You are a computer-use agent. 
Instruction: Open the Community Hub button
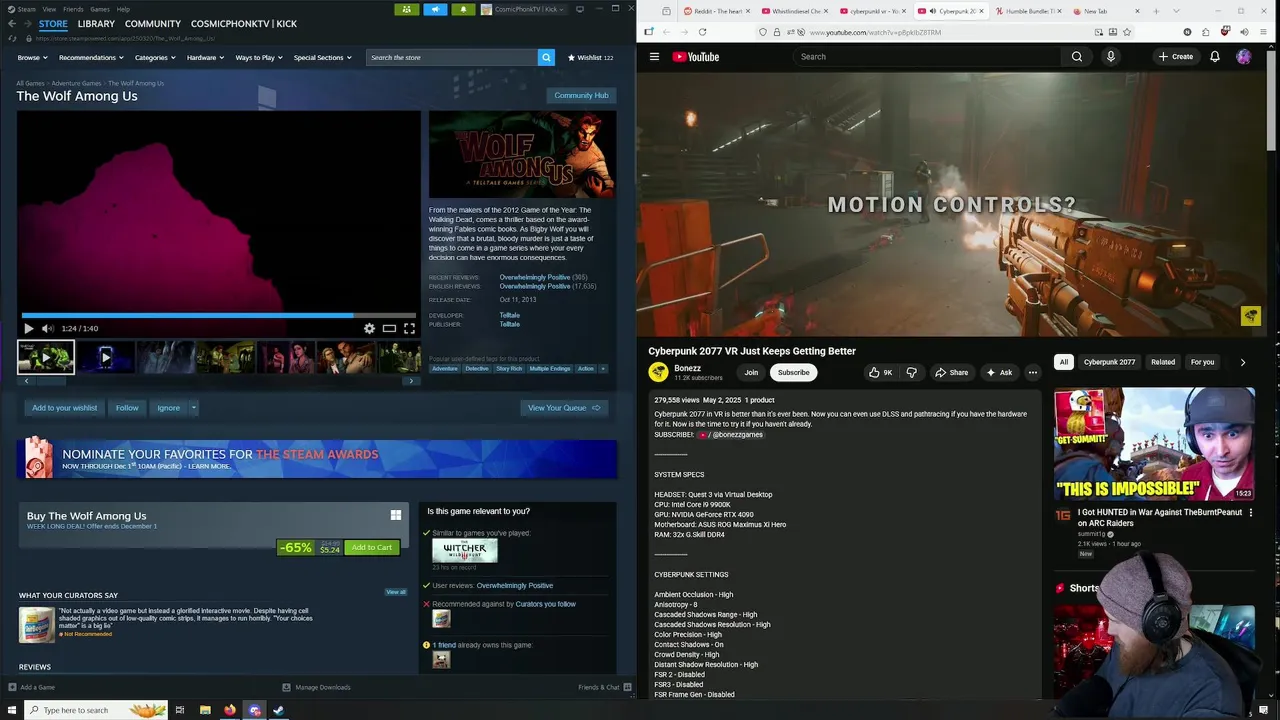pyautogui.click(x=581, y=95)
